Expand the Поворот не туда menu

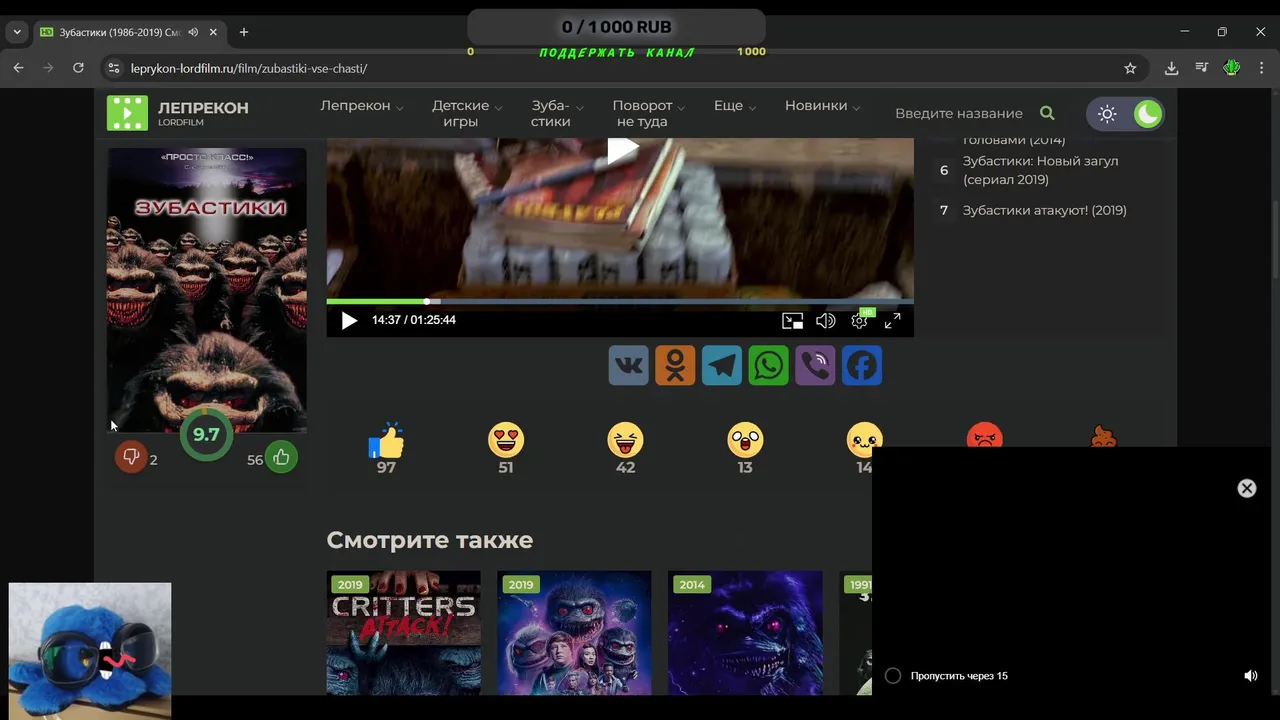click(649, 113)
